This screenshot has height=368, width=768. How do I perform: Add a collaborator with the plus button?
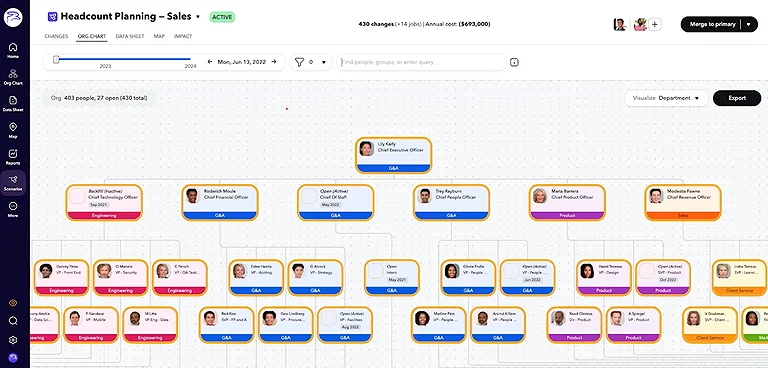pyautogui.click(x=655, y=24)
